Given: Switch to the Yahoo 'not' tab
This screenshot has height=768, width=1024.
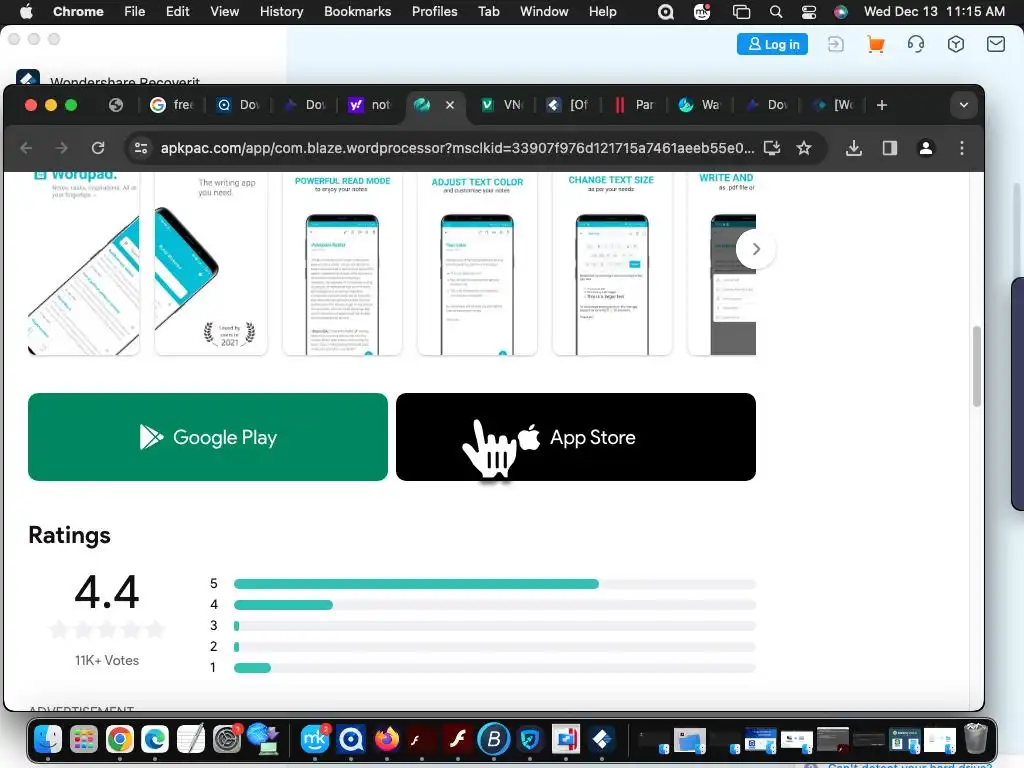Looking at the screenshot, I should (369, 105).
